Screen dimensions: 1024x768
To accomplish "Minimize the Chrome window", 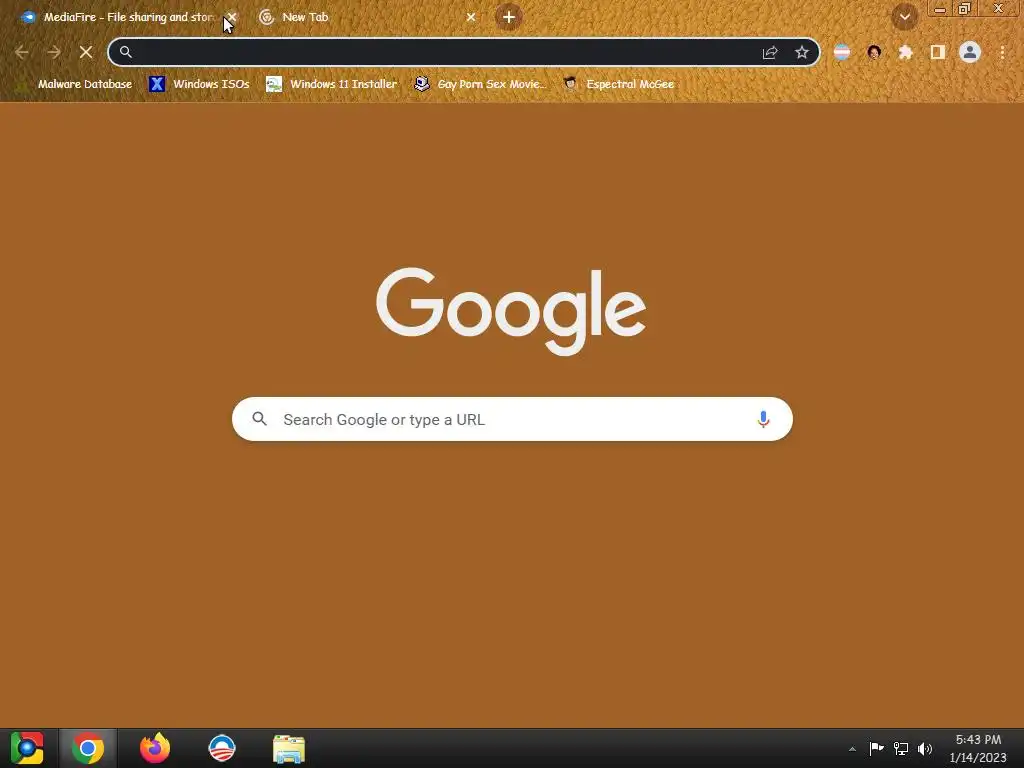I will [940, 8].
